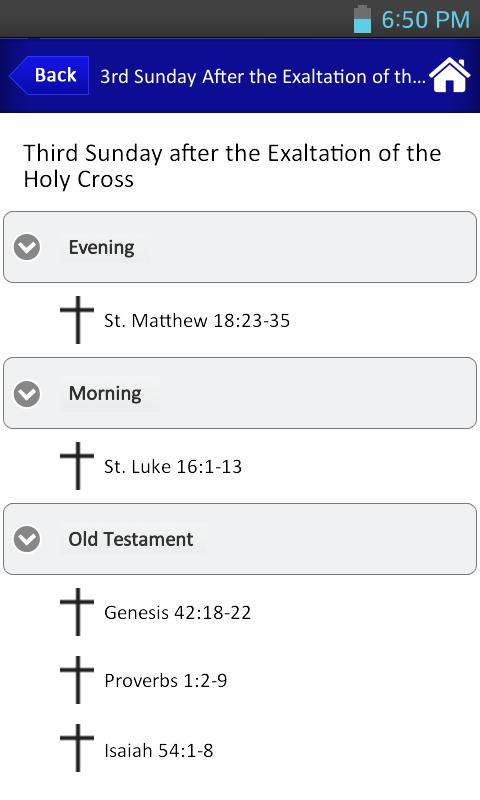The image size is (480, 800).
Task: Click cross icon beside Isaiah 54:1-8
Action: coord(77,748)
